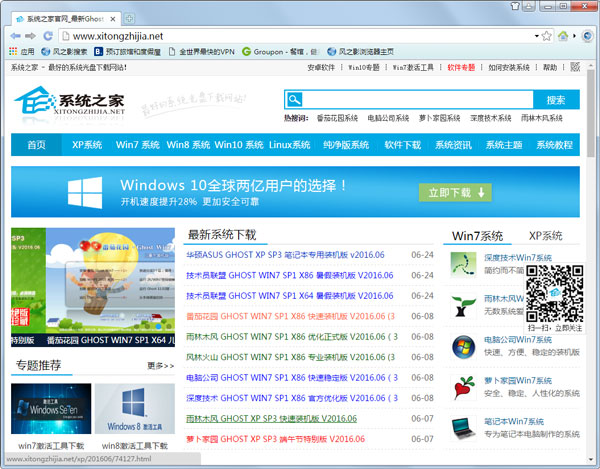This screenshot has width=600, height=469.
Task: Close the 系统之家官网 tab
Action: click(113, 19)
